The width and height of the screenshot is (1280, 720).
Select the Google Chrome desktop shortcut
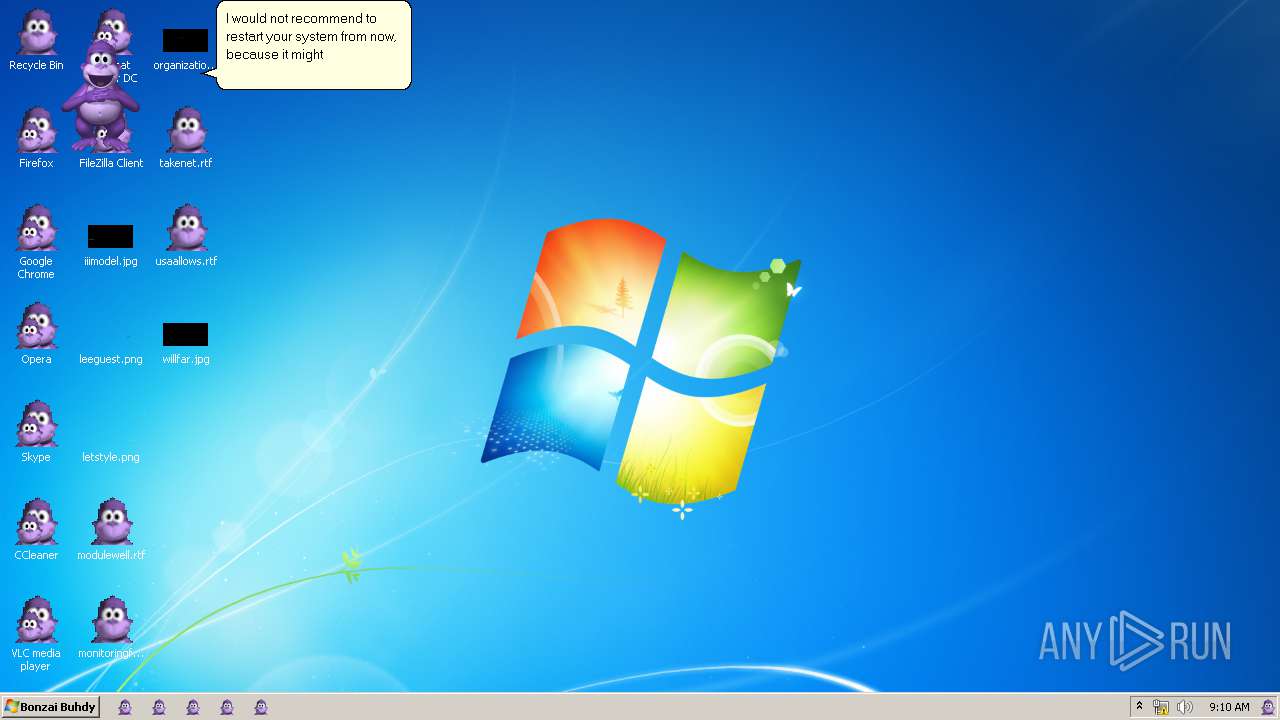coord(36,229)
